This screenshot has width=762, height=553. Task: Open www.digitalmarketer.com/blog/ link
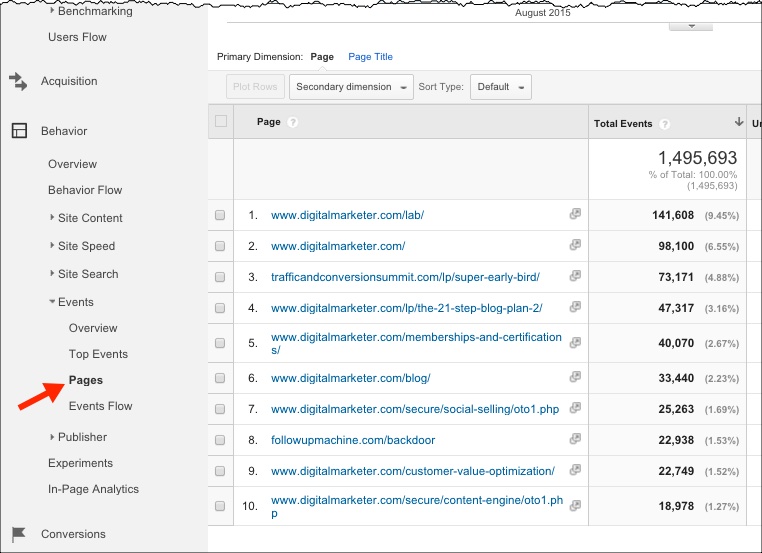(350, 378)
